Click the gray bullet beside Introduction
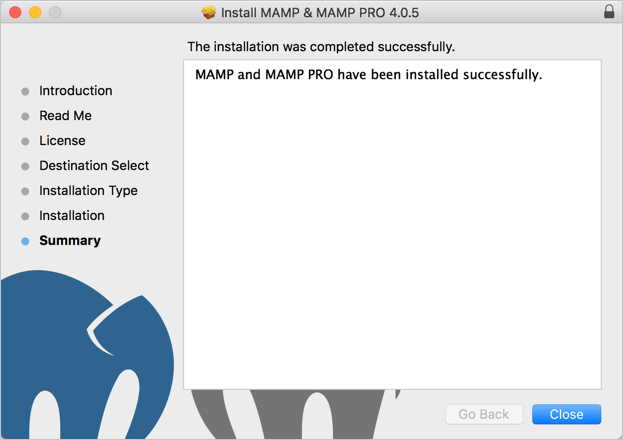This screenshot has height=440, width=623. [25, 91]
